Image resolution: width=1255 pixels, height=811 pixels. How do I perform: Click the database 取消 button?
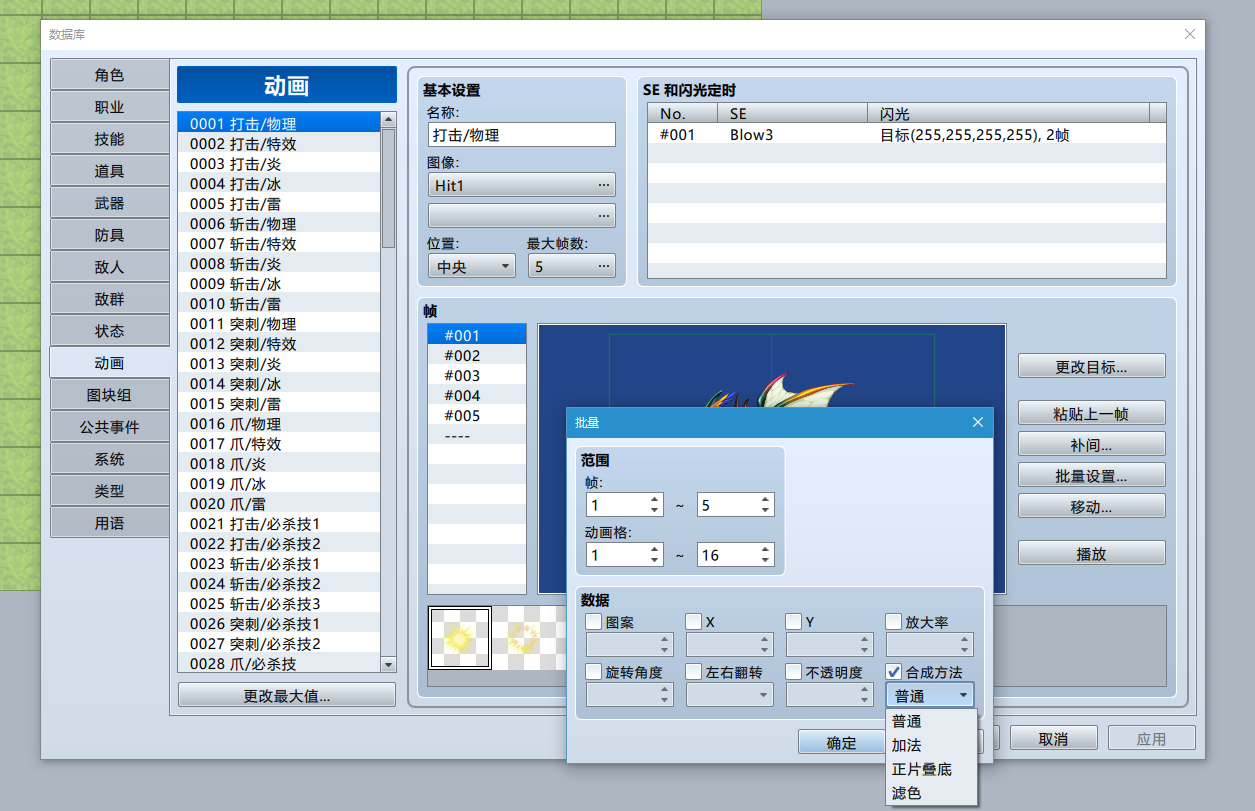tap(1054, 738)
